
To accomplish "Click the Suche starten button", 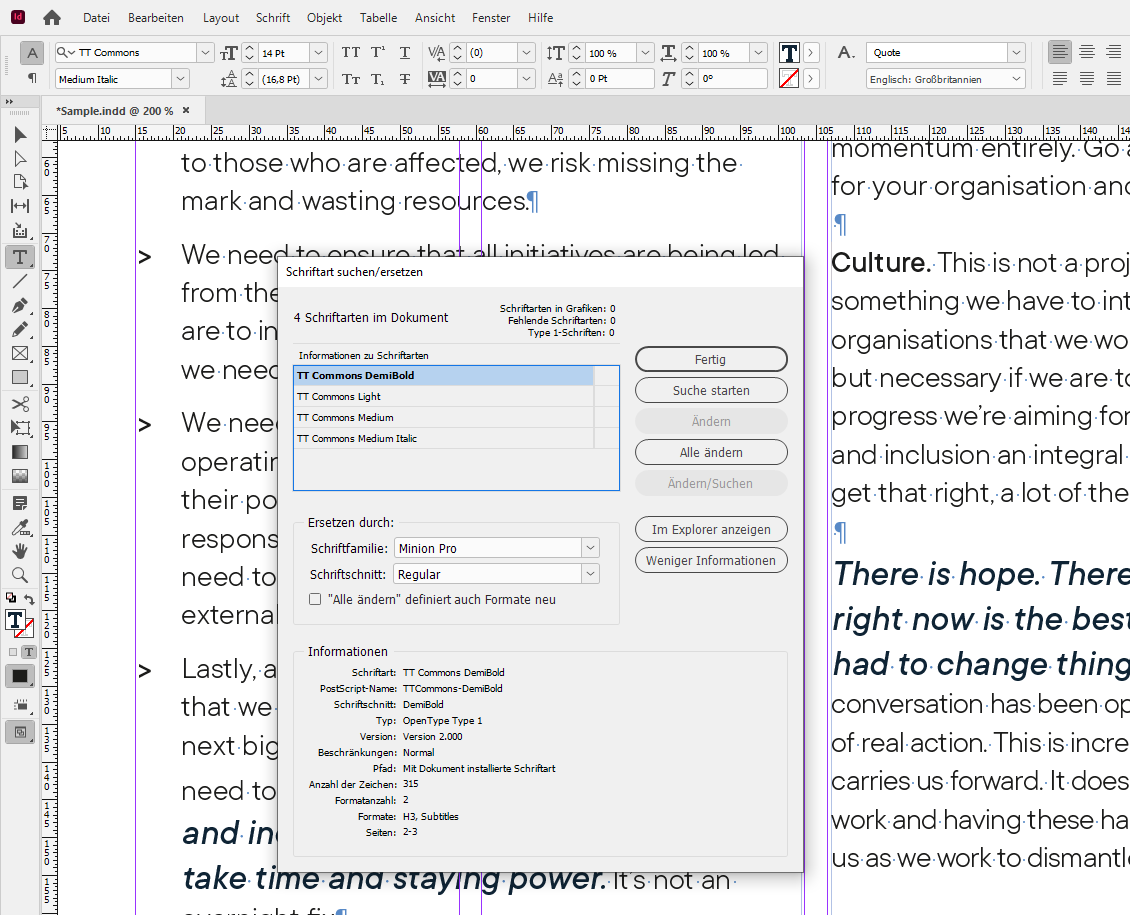I will point(711,389).
